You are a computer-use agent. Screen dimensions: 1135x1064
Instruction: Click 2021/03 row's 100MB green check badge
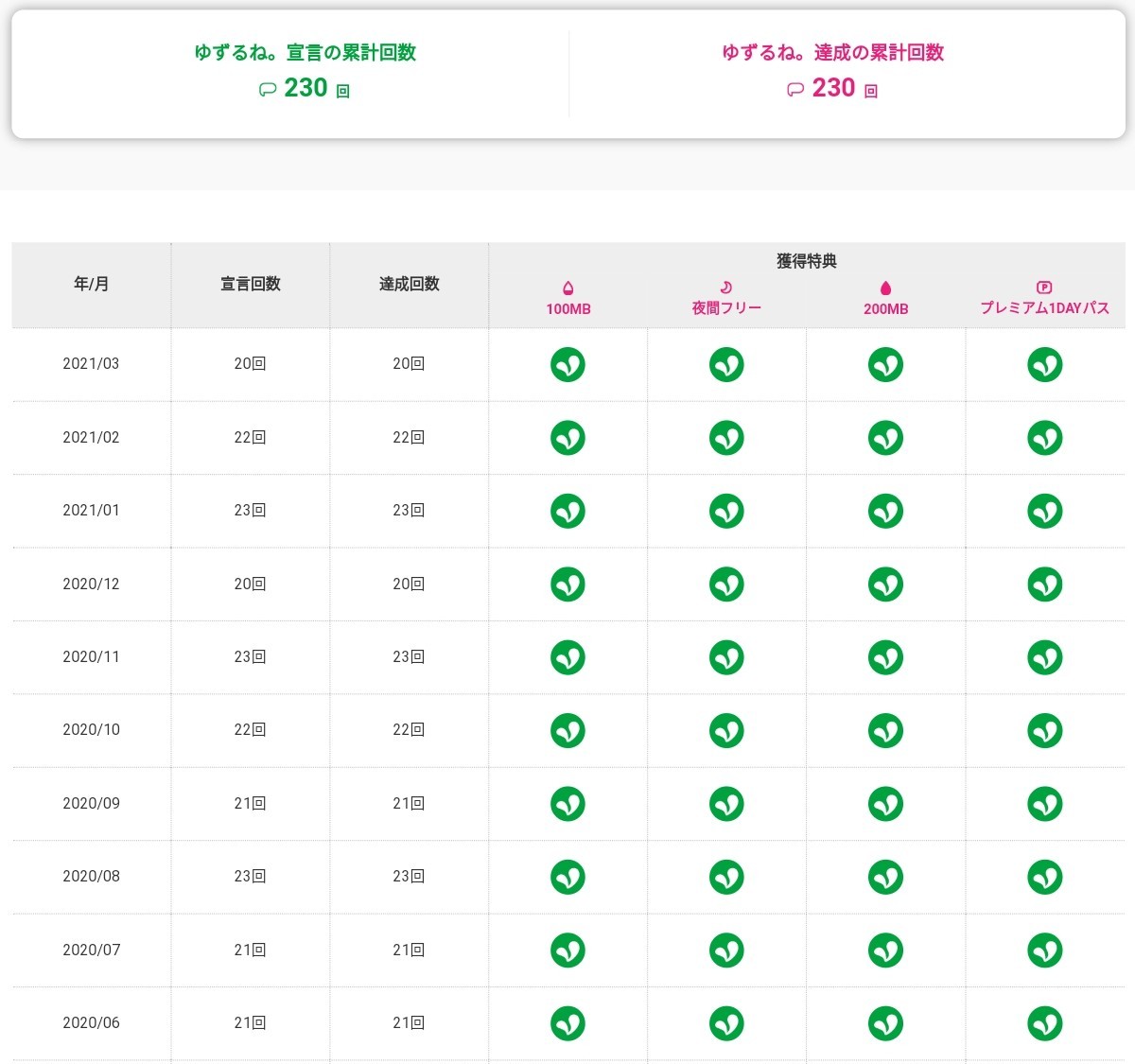coord(567,364)
